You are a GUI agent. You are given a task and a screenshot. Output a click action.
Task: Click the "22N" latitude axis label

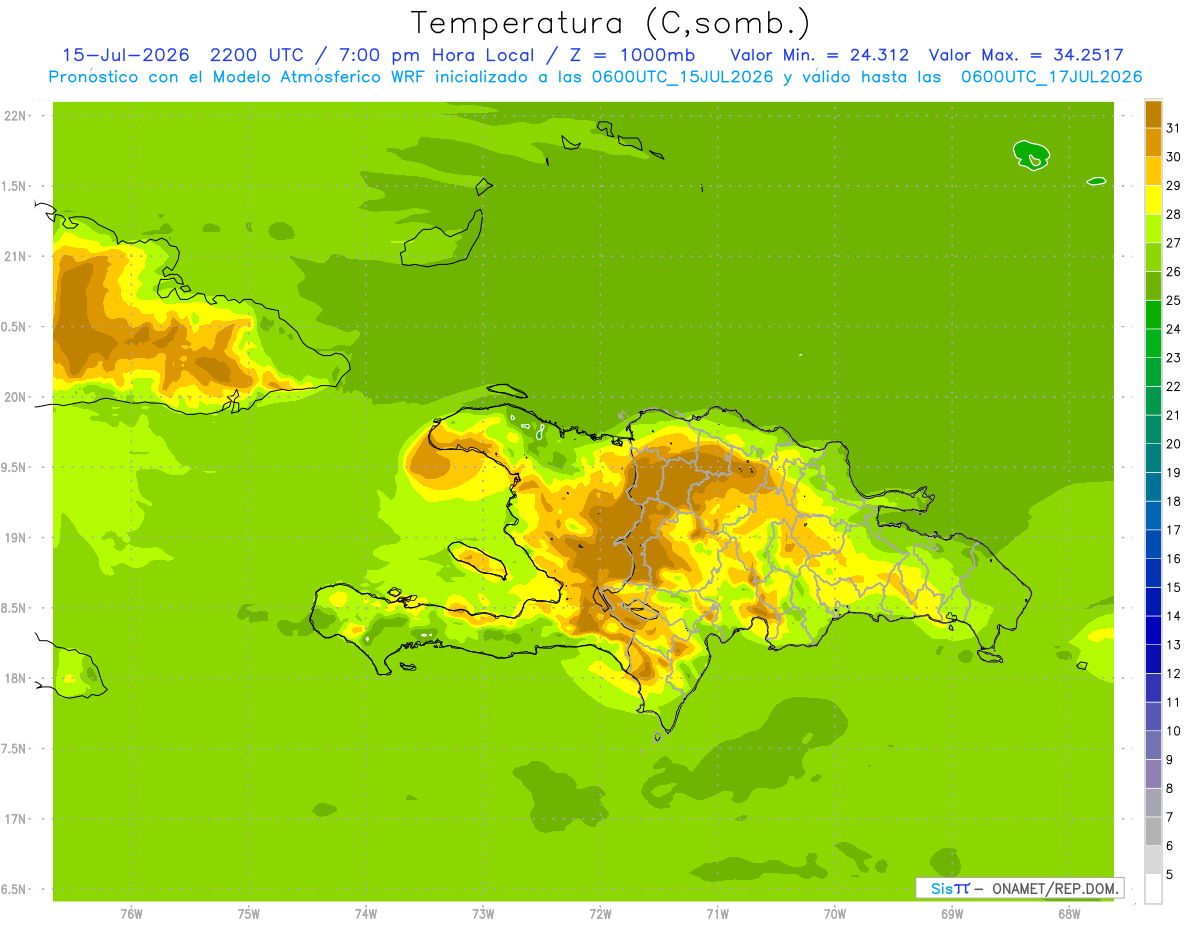[x=15, y=116]
